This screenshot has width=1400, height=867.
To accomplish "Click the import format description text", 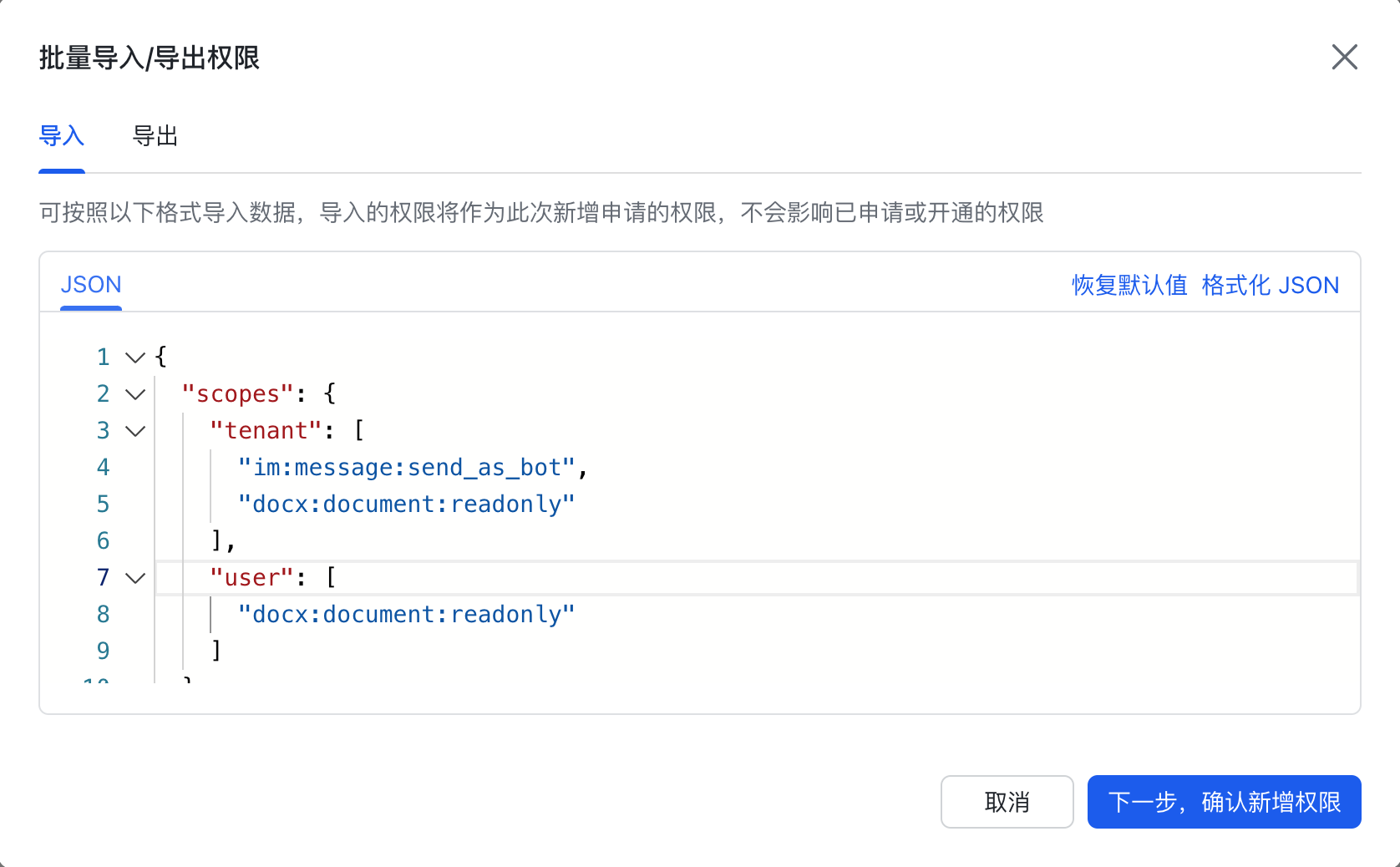I will tap(541, 213).
